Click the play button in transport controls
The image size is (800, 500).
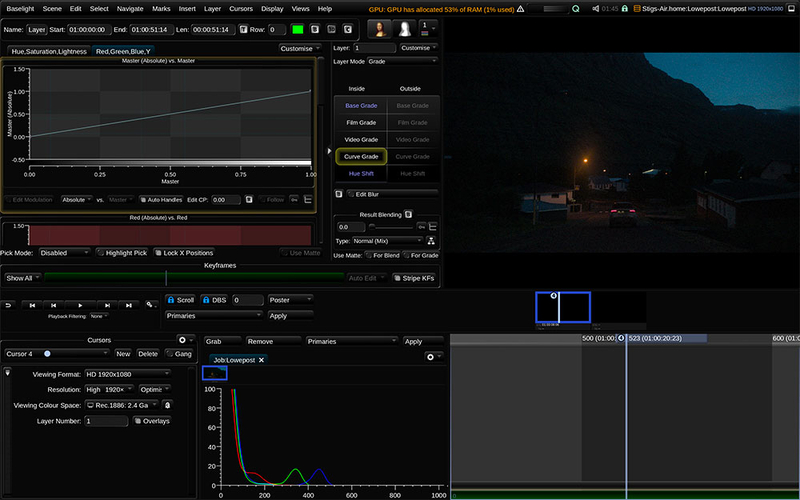click(79, 305)
